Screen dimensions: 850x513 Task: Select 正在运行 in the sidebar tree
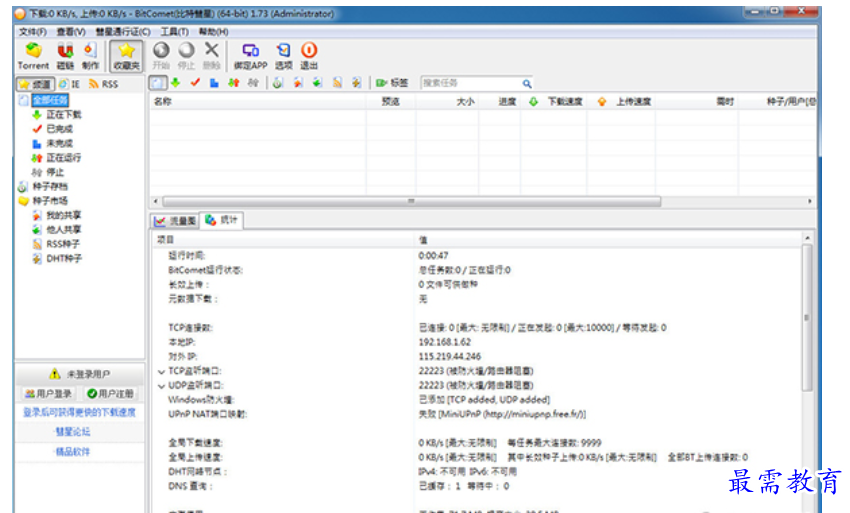[x=63, y=158]
